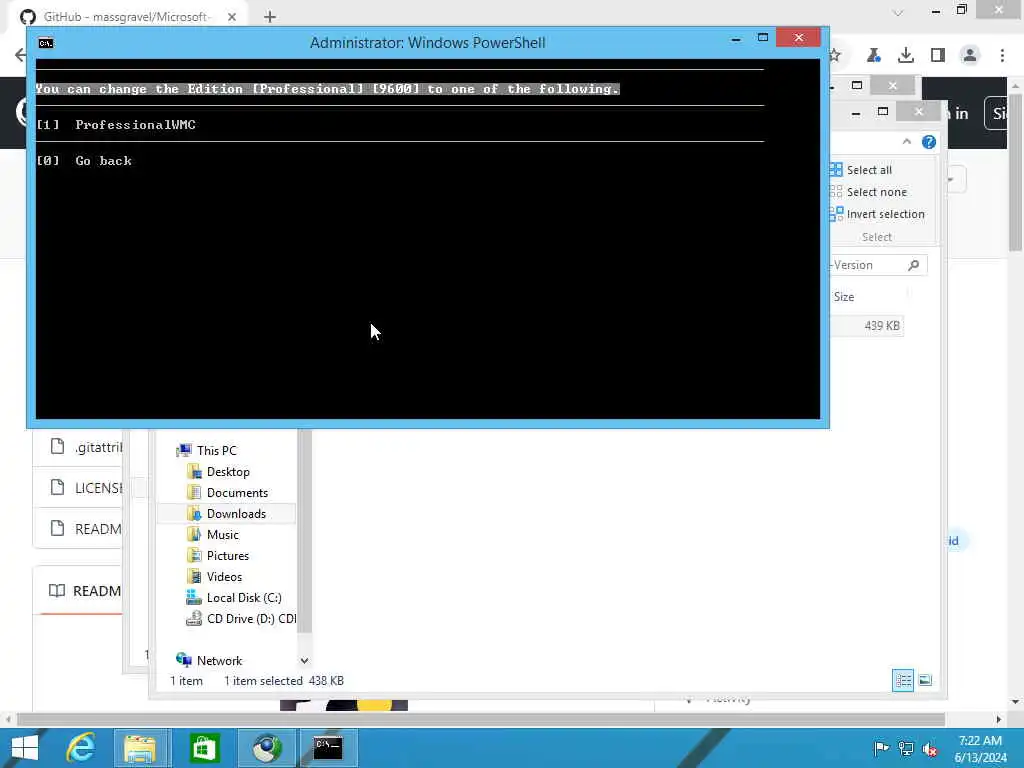Open Pictures folder in navigation pane

pyautogui.click(x=227, y=555)
